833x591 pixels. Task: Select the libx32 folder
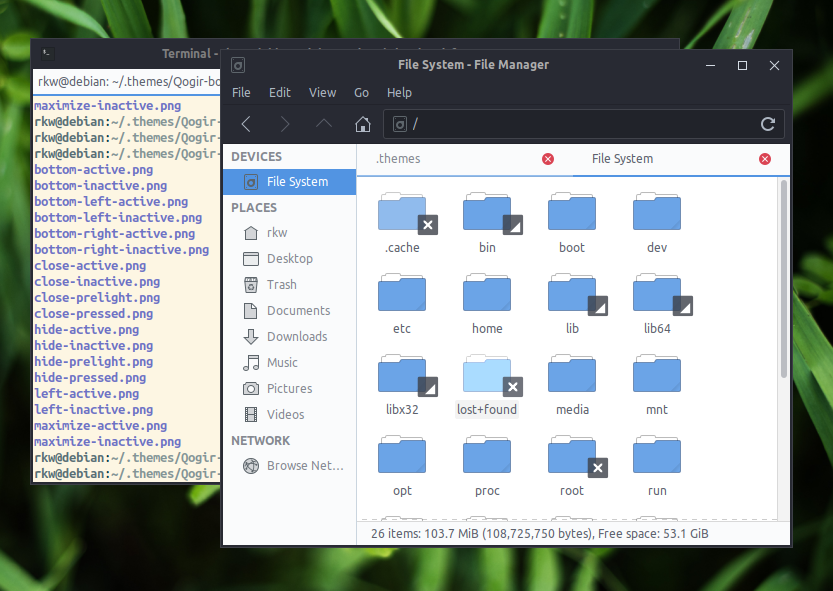402,385
